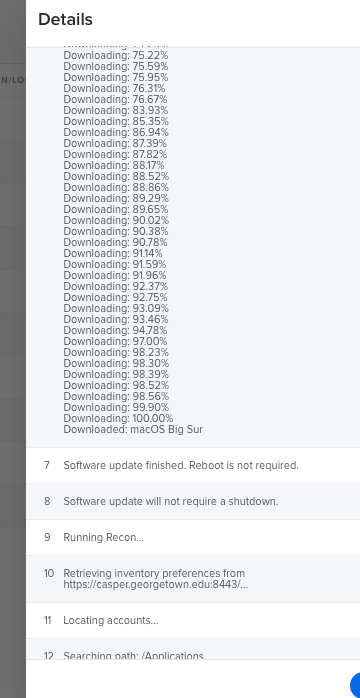Click the row number 10 label
The height and width of the screenshot is (698, 360).
(49, 573)
